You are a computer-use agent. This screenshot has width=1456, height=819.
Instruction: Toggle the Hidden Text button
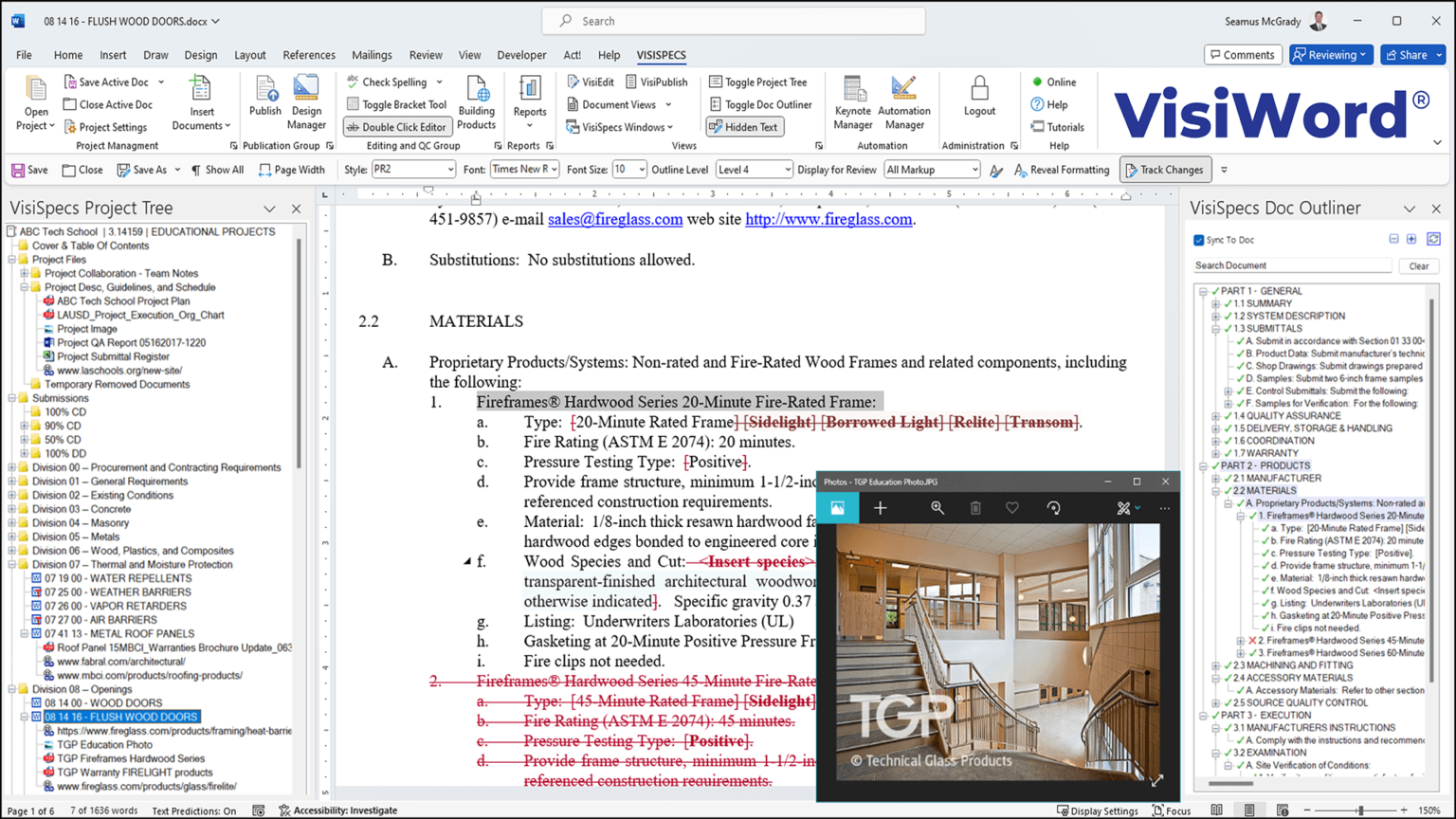[745, 127]
